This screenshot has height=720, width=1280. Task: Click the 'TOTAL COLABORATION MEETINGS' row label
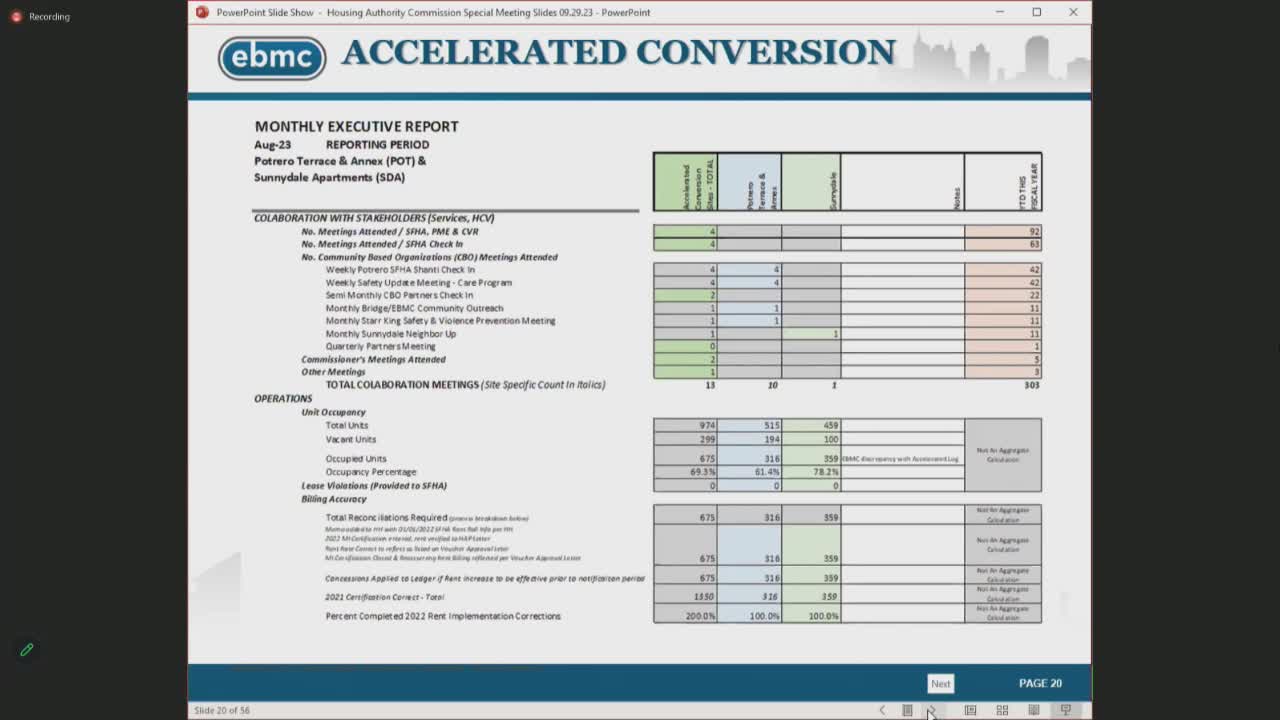(x=402, y=385)
